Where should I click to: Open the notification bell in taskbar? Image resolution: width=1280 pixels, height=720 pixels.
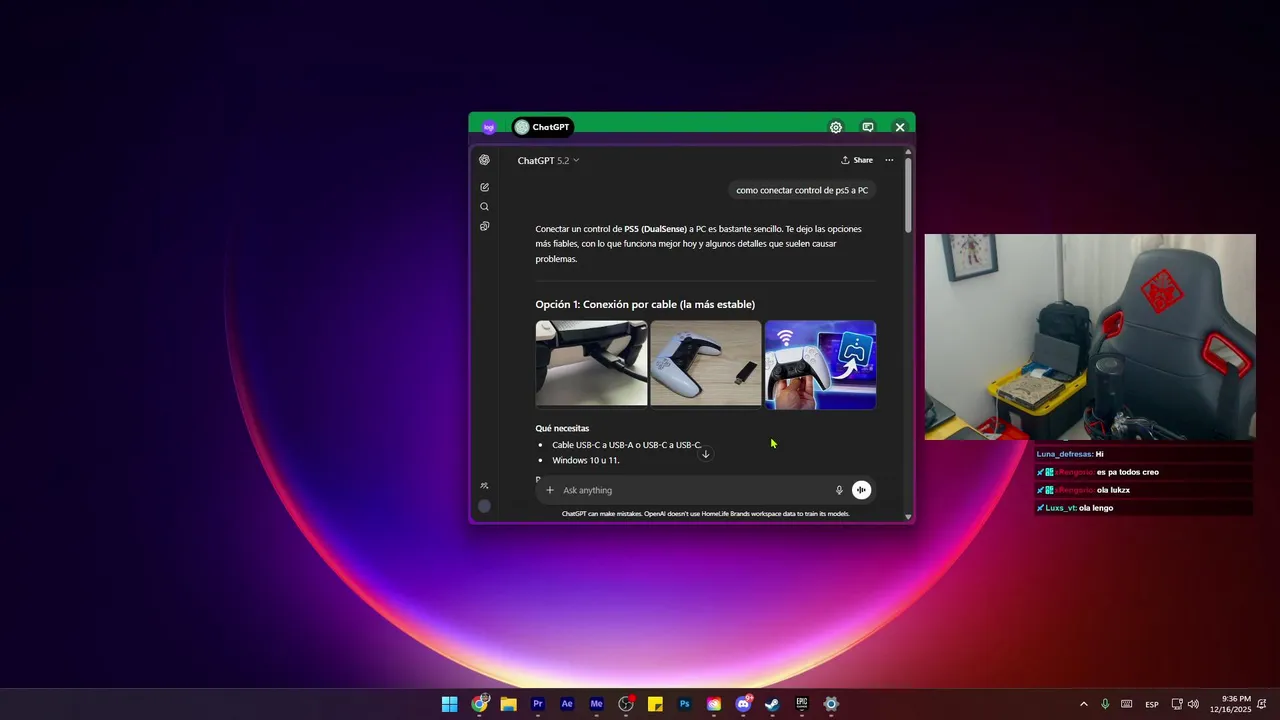(1262, 704)
